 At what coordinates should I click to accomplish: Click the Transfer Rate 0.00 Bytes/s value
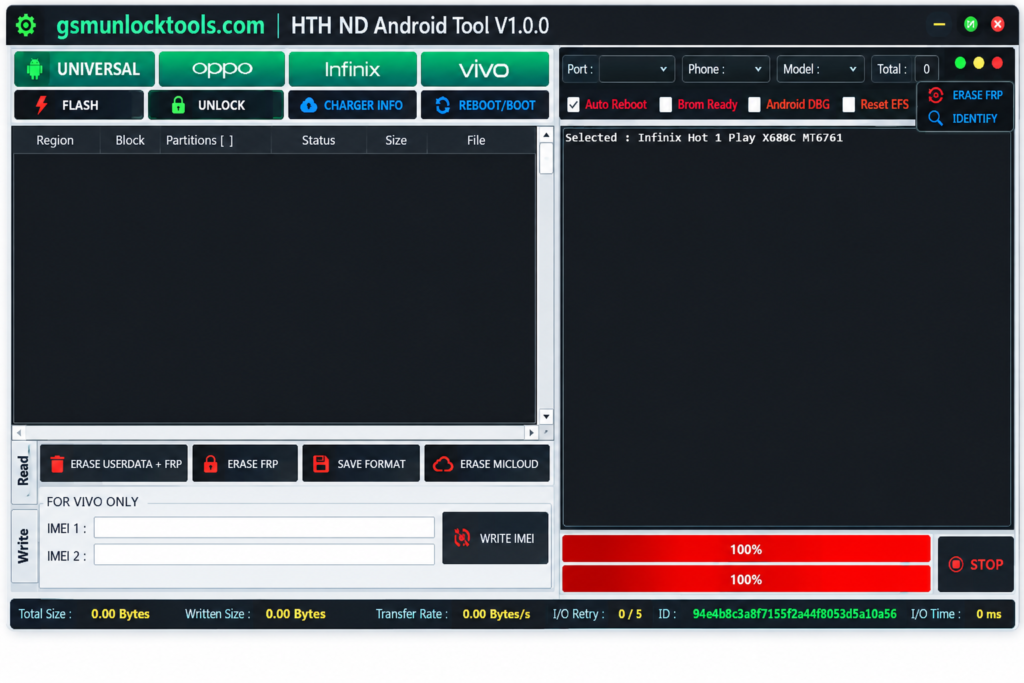496,614
